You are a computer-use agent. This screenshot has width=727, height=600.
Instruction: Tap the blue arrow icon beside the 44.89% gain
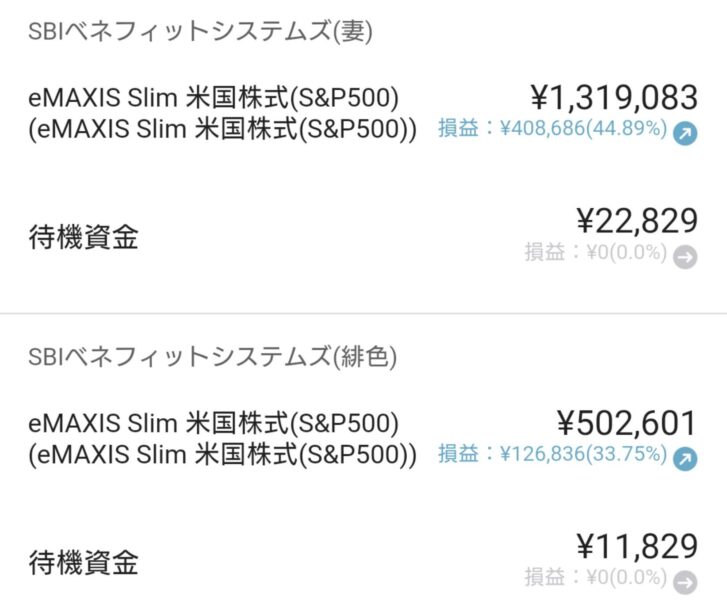(685, 133)
